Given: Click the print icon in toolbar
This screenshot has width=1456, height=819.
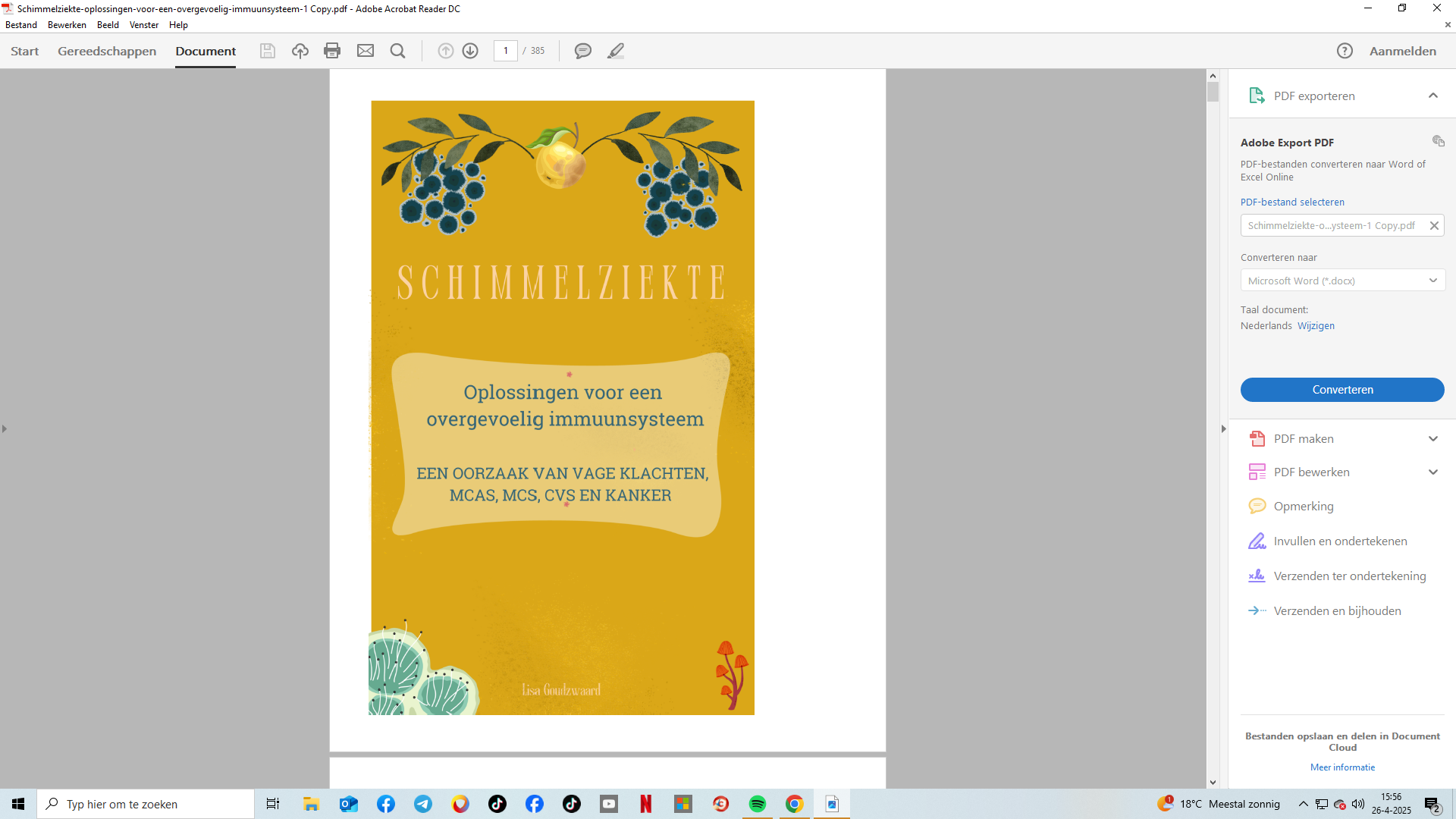Looking at the screenshot, I should point(331,51).
